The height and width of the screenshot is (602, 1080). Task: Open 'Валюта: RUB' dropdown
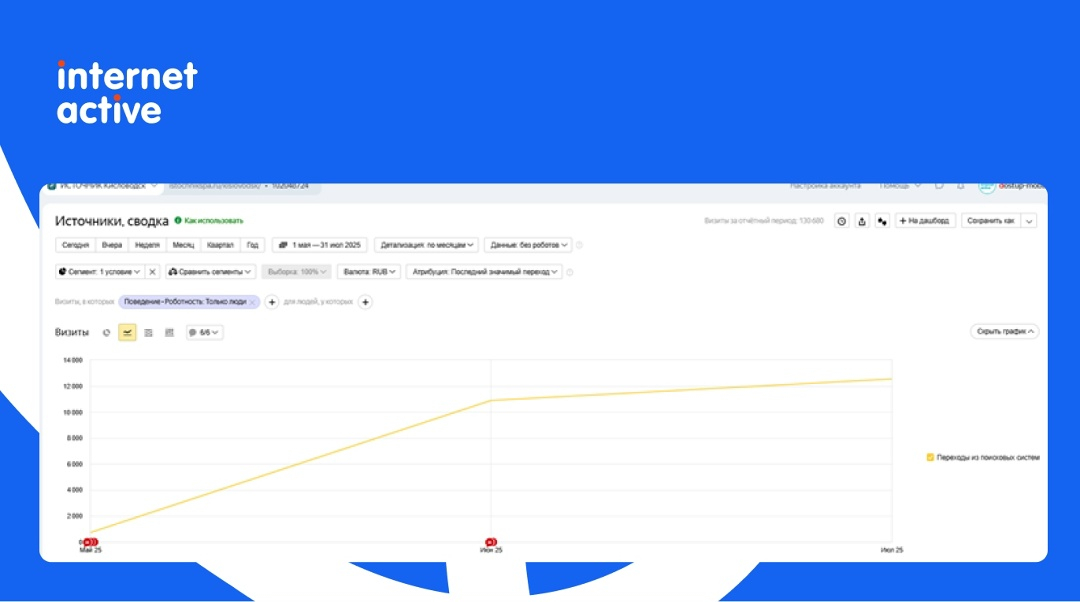369,272
